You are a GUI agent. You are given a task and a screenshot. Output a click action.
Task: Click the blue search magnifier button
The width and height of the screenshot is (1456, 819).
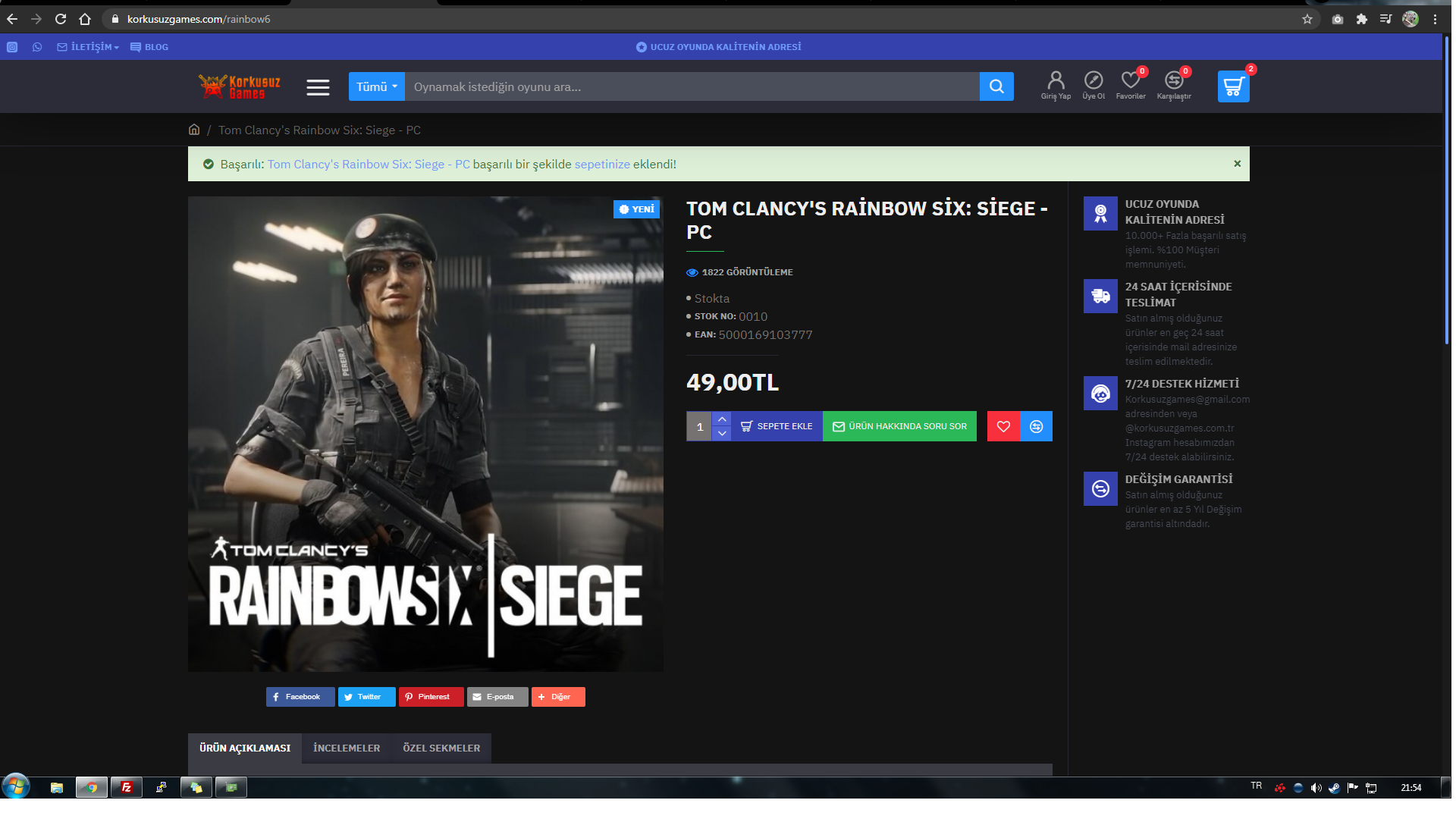tap(996, 86)
